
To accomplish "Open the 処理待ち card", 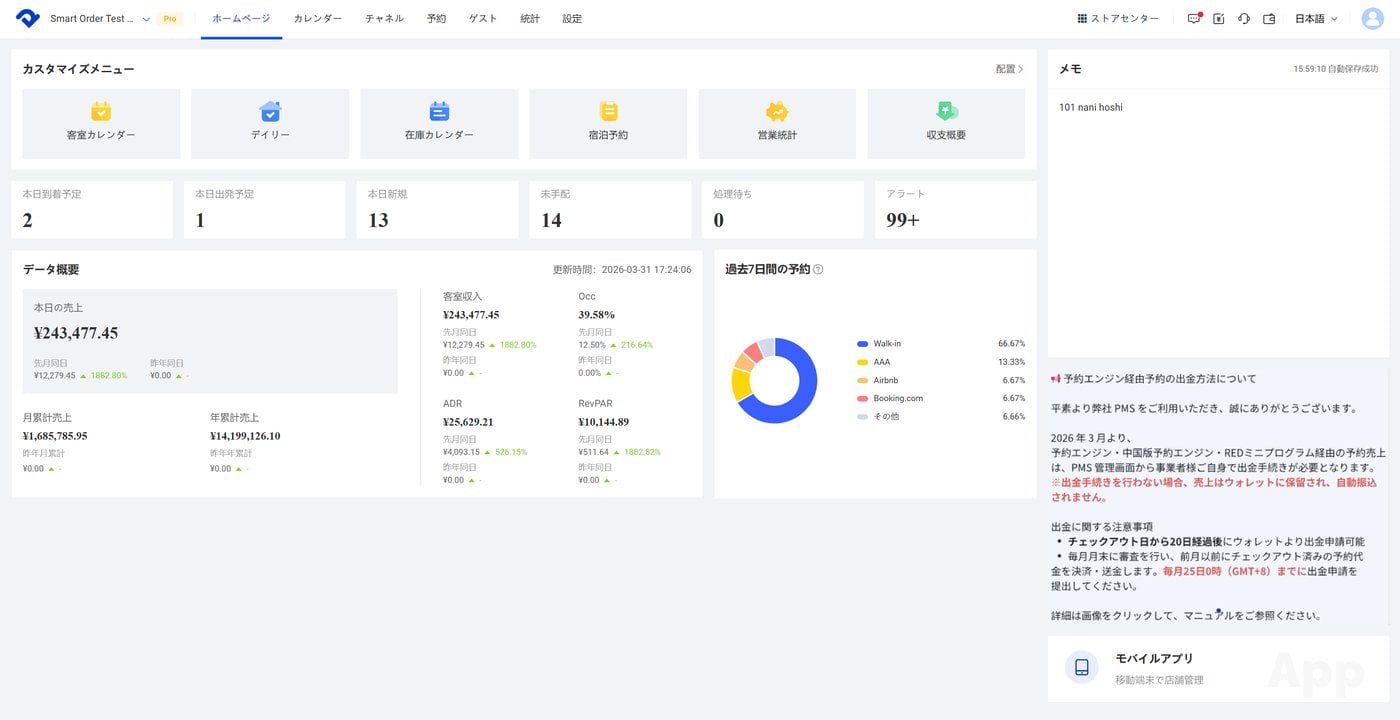I will pos(783,210).
